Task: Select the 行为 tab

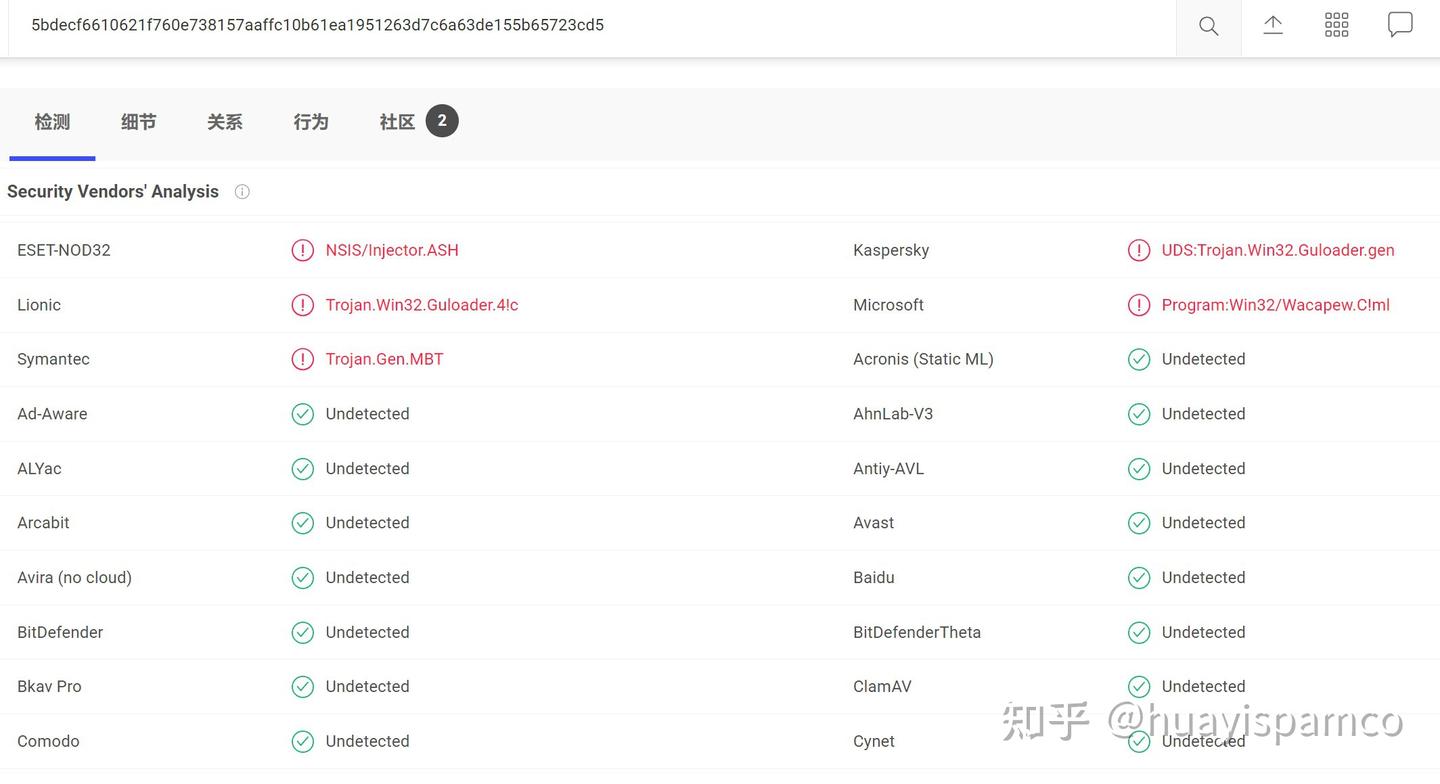Action: tap(310, 122)
